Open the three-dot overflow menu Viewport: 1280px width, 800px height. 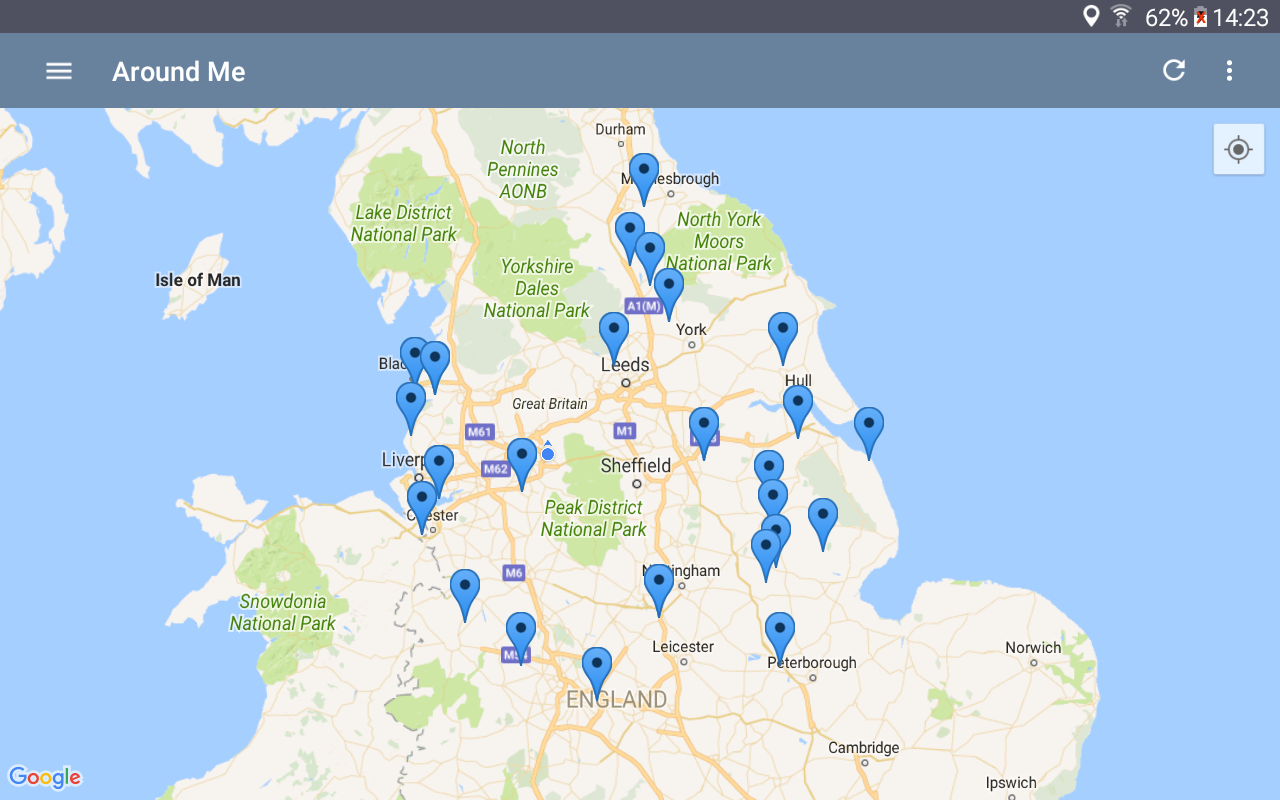1229,70
